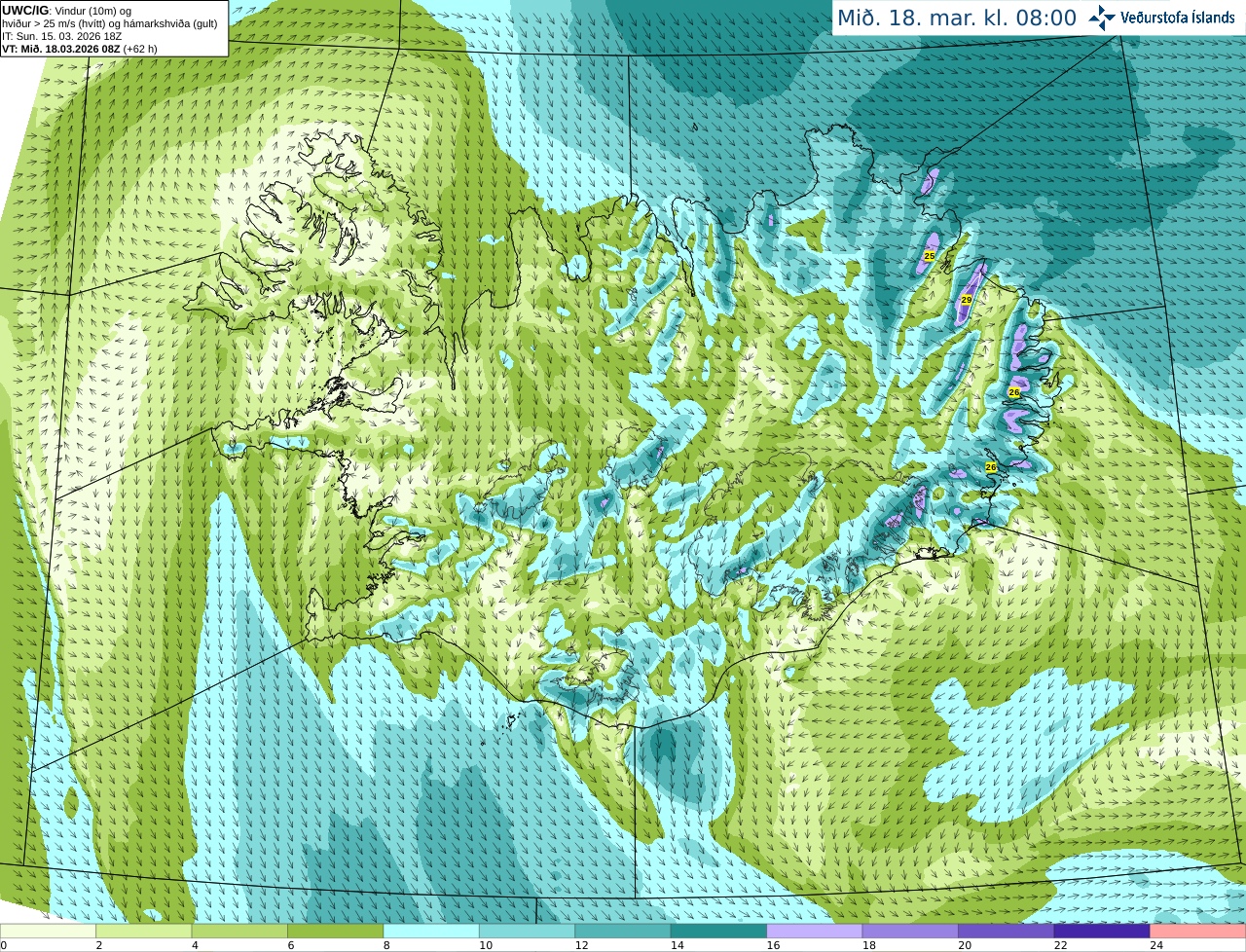Image resolution: width=1246 pixels, height=952 pixels.
Task: Pick the light yellow-green 2–4 m/s legend swatch
Action: click(144, 932)
